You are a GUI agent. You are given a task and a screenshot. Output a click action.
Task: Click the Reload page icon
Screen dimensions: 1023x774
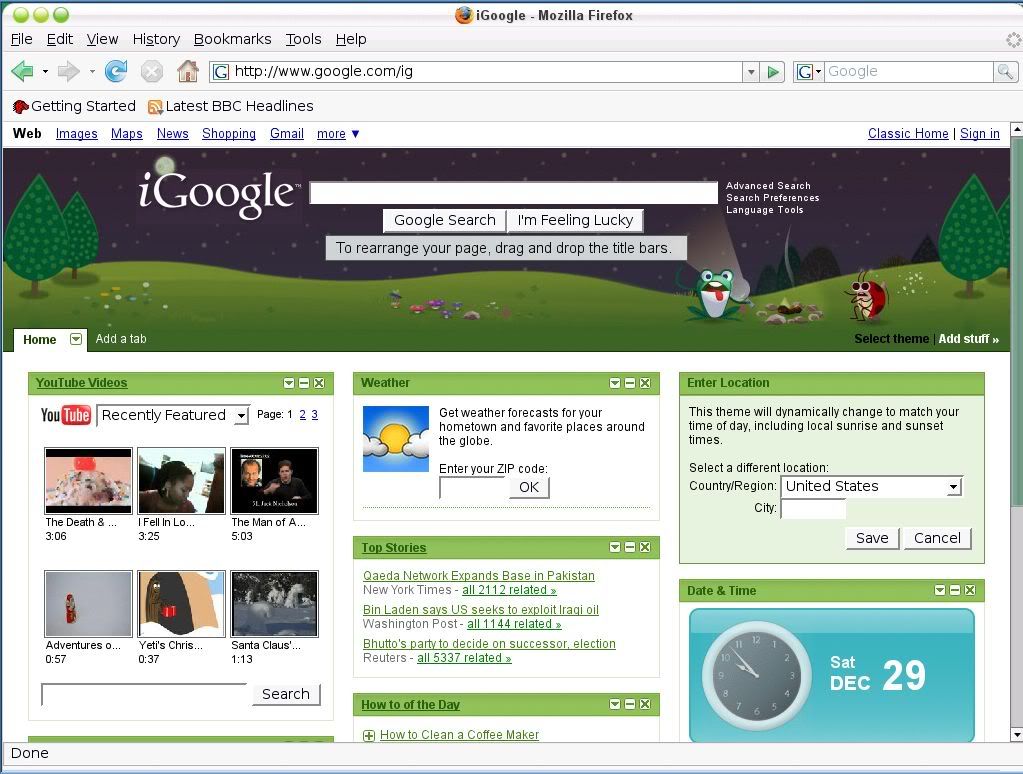point(116,71)
